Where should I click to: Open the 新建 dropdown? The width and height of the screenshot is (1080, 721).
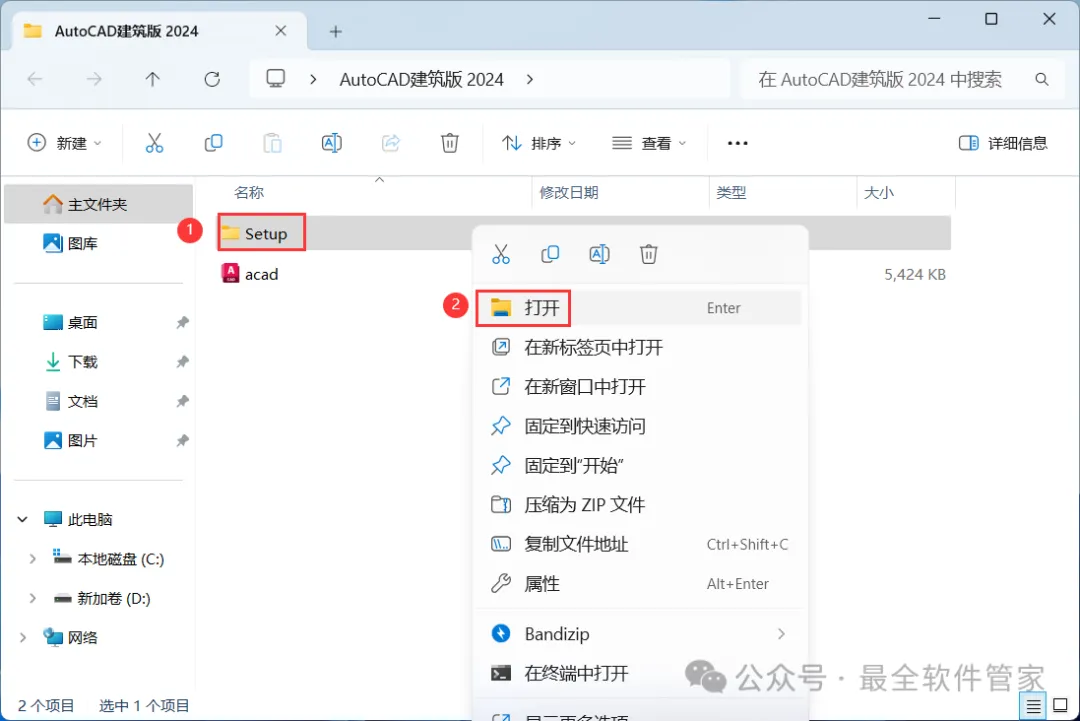64,143
